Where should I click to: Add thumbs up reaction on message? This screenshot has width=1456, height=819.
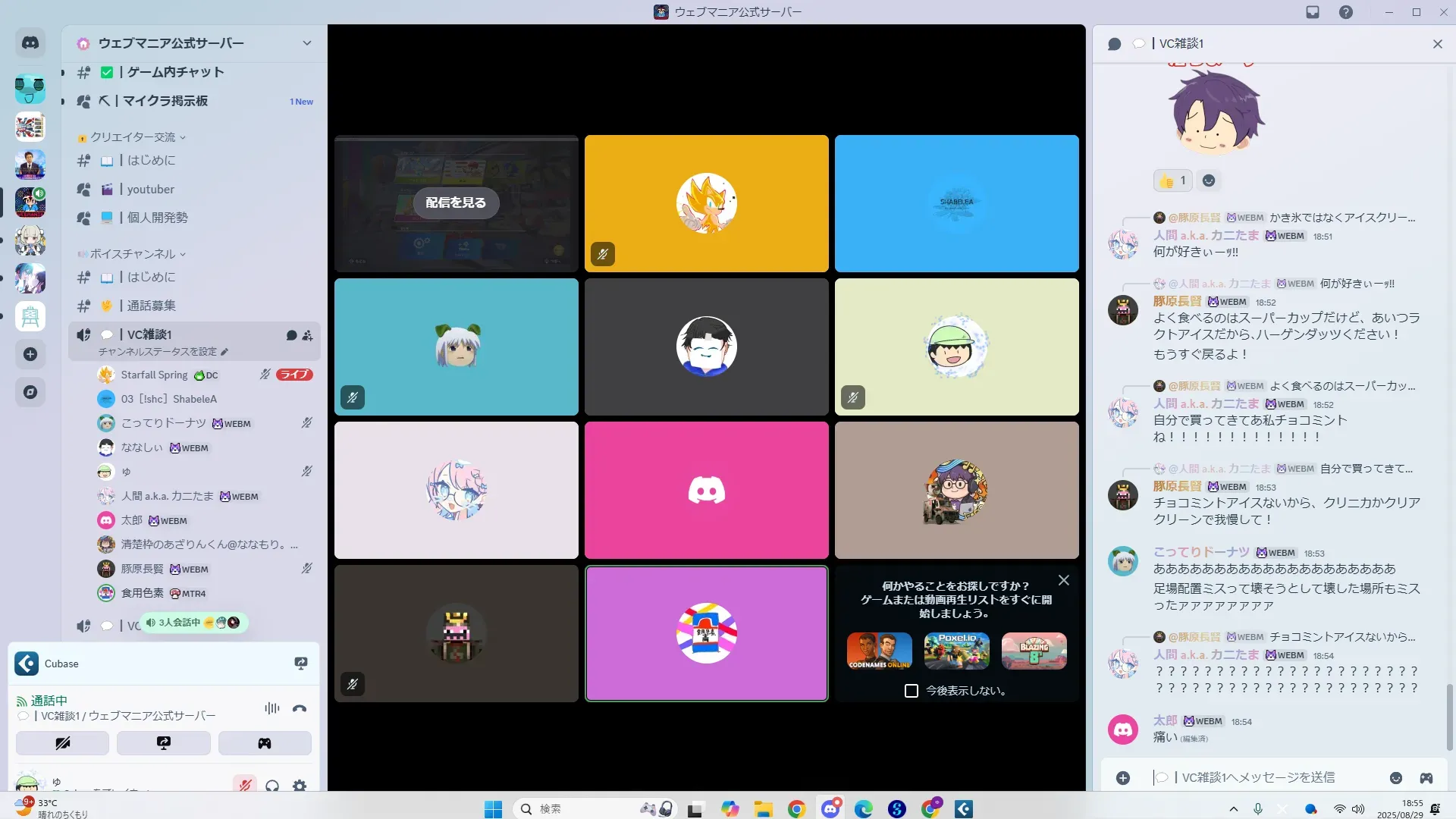1172,180
